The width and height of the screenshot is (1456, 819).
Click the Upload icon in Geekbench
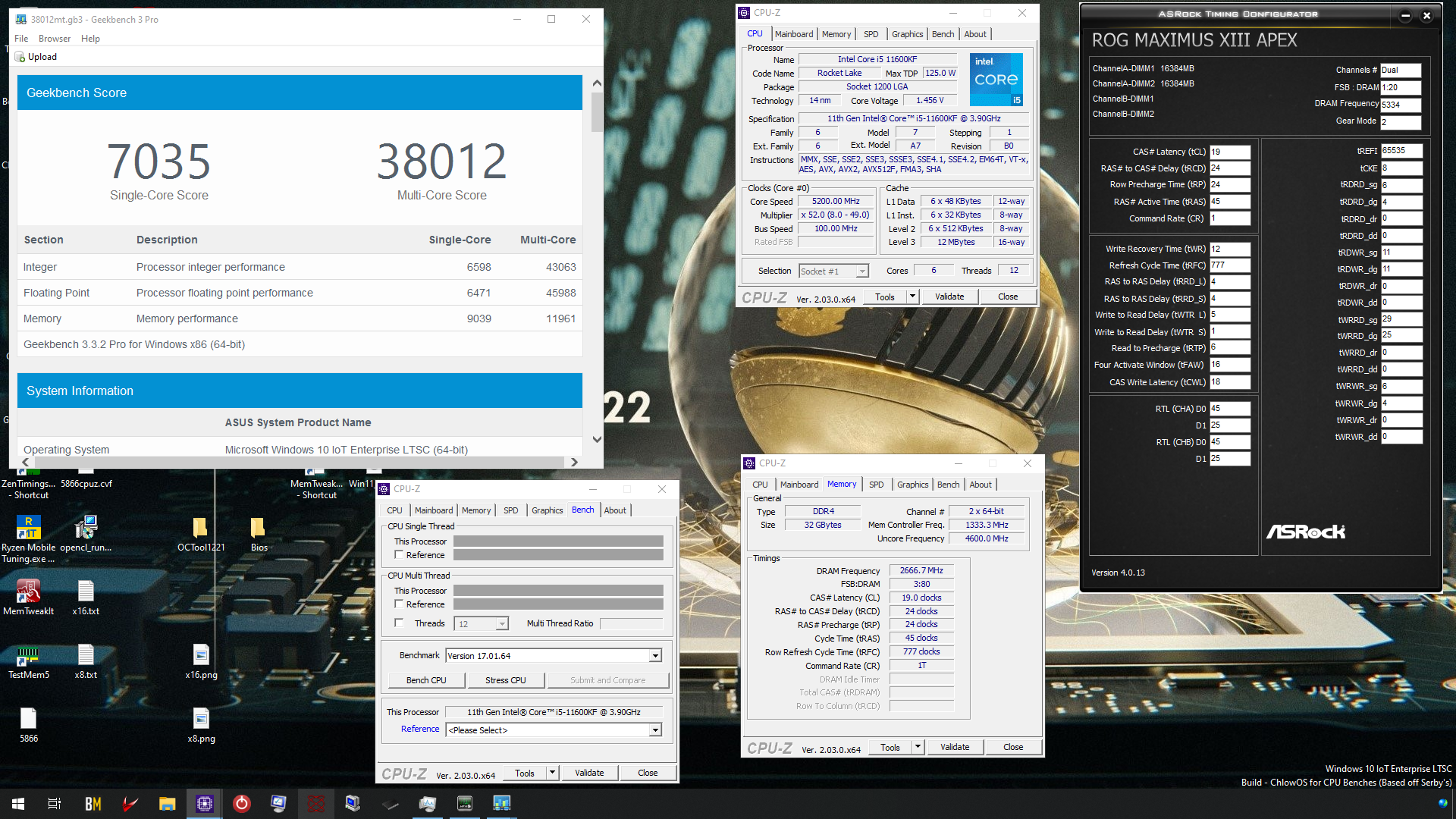coord(20,57)
